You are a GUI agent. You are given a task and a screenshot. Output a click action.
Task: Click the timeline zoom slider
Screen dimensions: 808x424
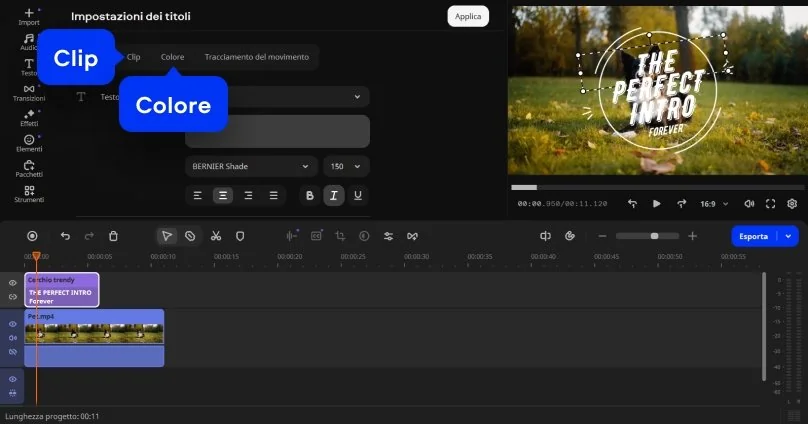pyautogui.click(x=654, y=236)
